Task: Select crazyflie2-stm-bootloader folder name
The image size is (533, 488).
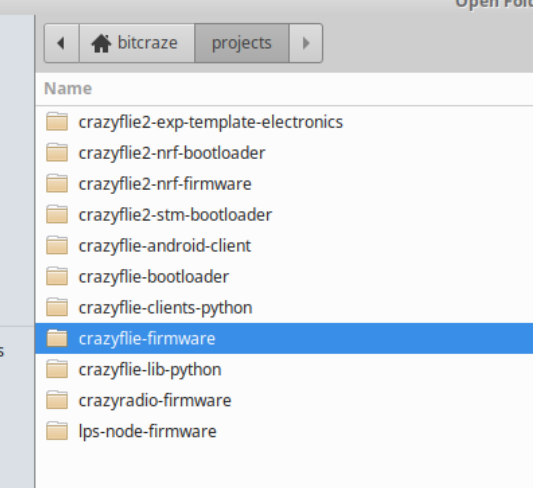Action: [175, 215]
